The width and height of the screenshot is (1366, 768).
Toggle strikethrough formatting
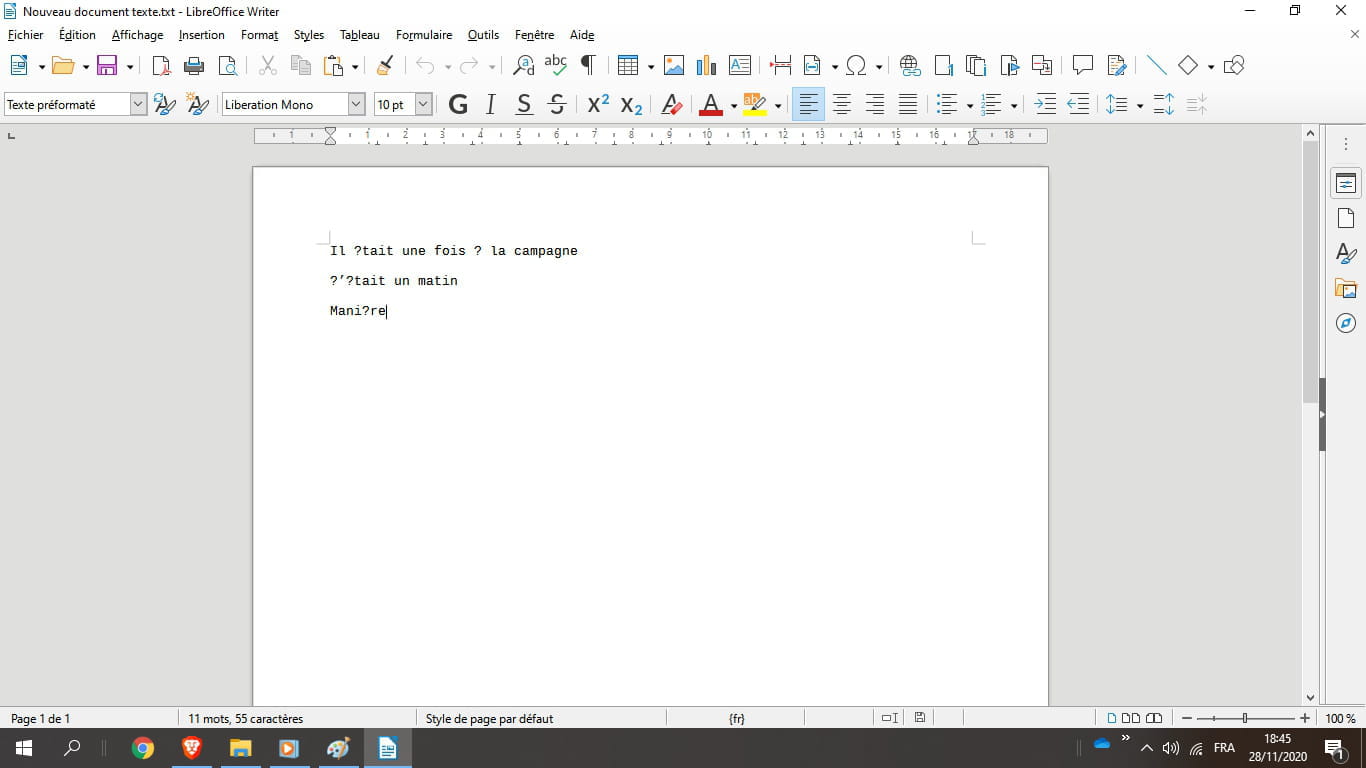[x=557, y=104]
